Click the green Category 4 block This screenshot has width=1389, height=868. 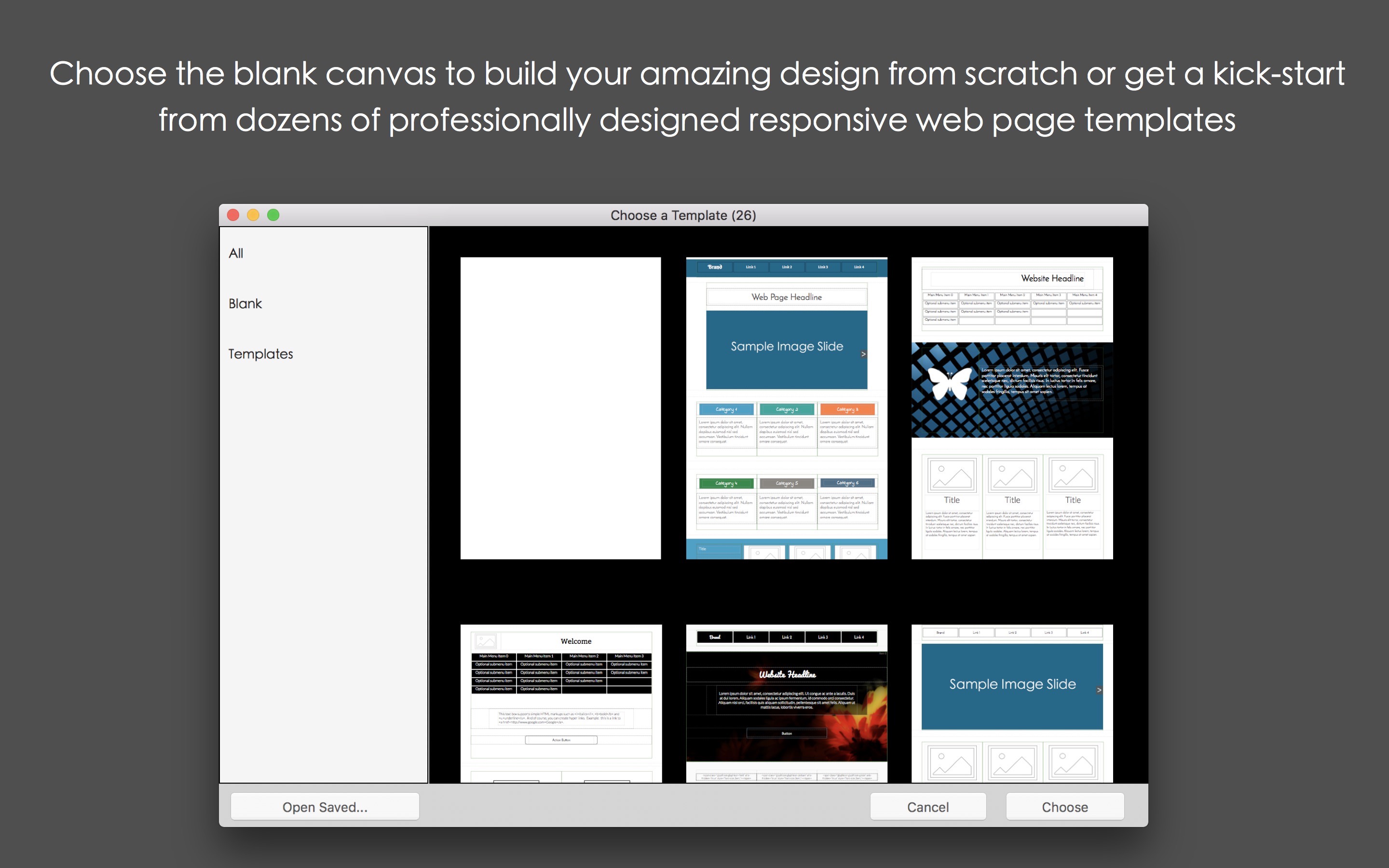click(726, 483)
